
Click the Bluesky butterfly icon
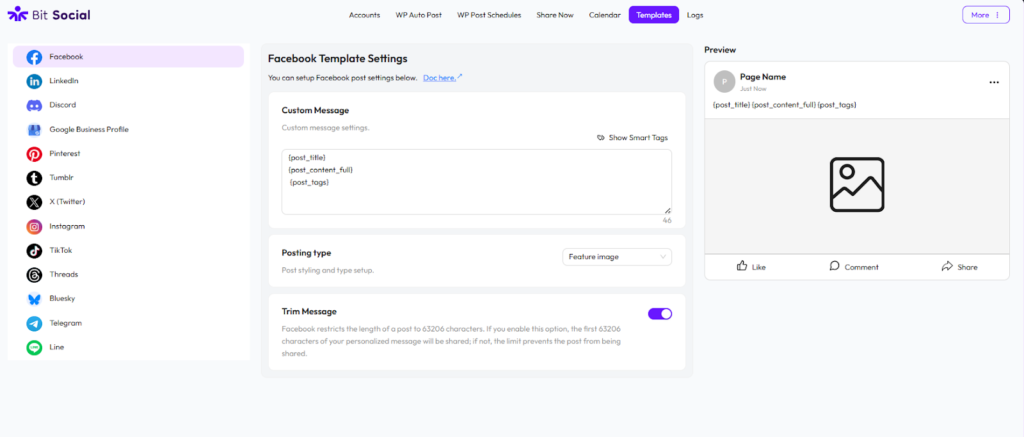(34, 299)
